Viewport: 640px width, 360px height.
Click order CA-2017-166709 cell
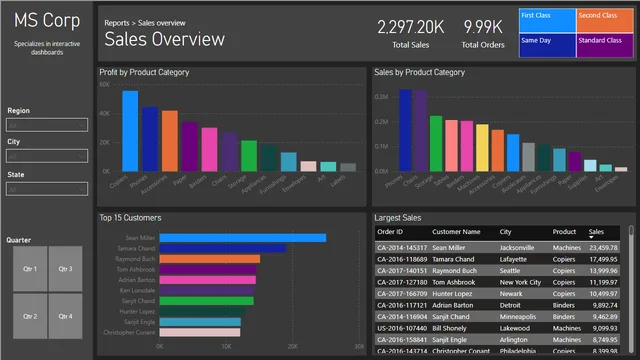(402, 293)
